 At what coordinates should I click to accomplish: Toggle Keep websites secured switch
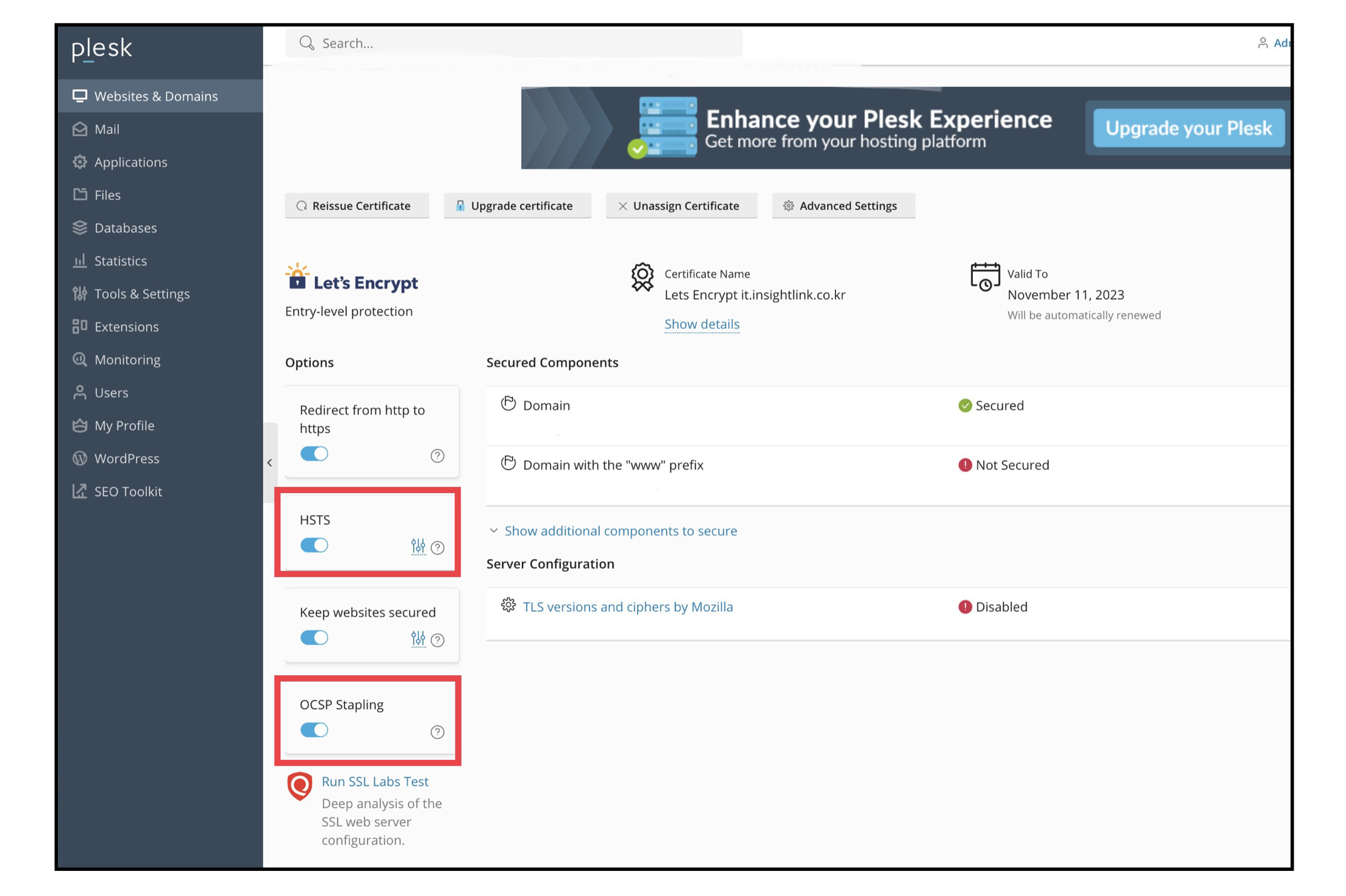point(314,638)
